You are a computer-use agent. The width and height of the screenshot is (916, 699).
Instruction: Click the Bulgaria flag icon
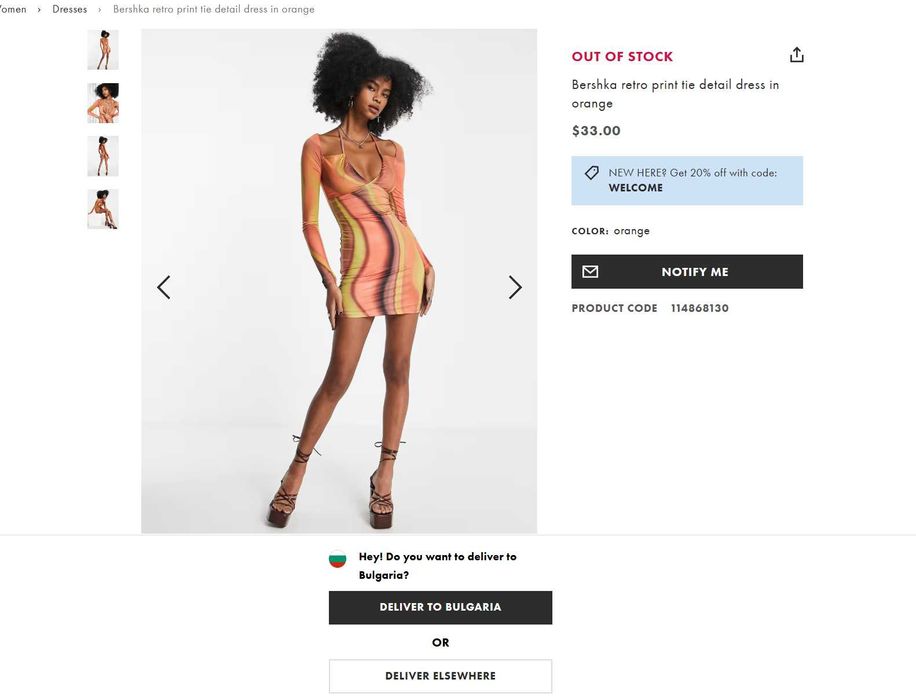tap(338, 559)
